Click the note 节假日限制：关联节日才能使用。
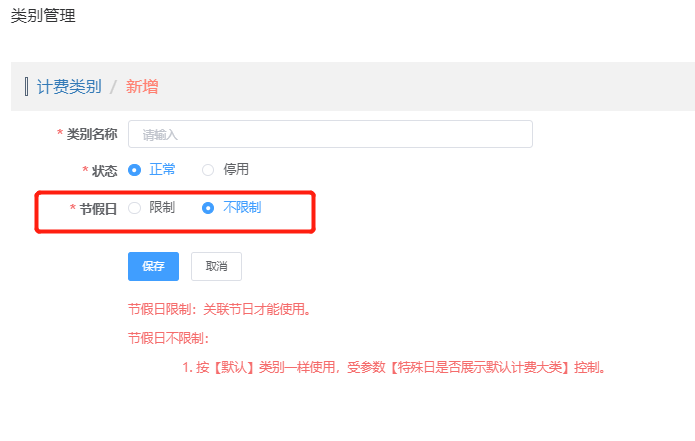This screenshot has width=695, height=441. click(219, 309)
